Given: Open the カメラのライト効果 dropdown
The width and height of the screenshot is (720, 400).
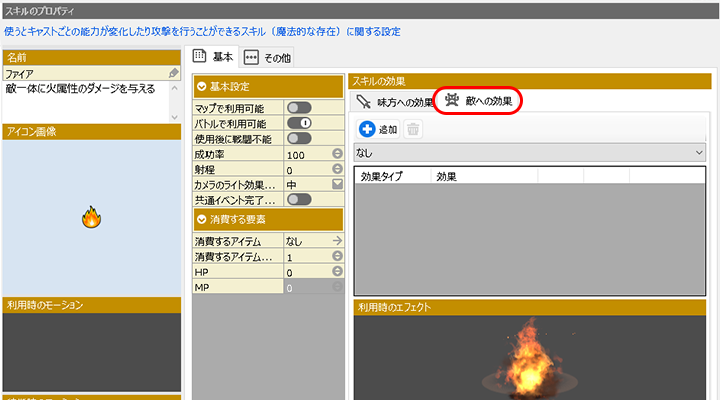Looking at the screenshot, I should click(x=337, y=185).
